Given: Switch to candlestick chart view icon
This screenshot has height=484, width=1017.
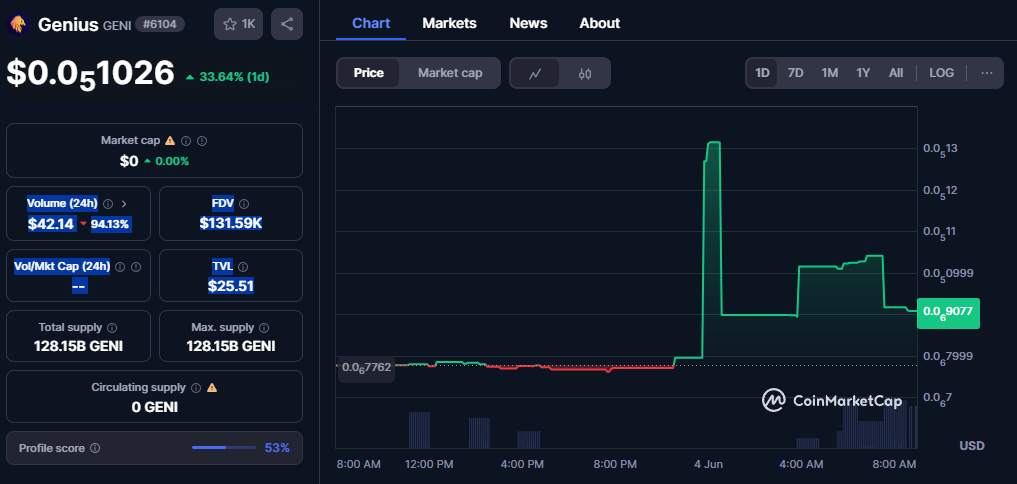Looking at the screenshot, I should (584, 73).
